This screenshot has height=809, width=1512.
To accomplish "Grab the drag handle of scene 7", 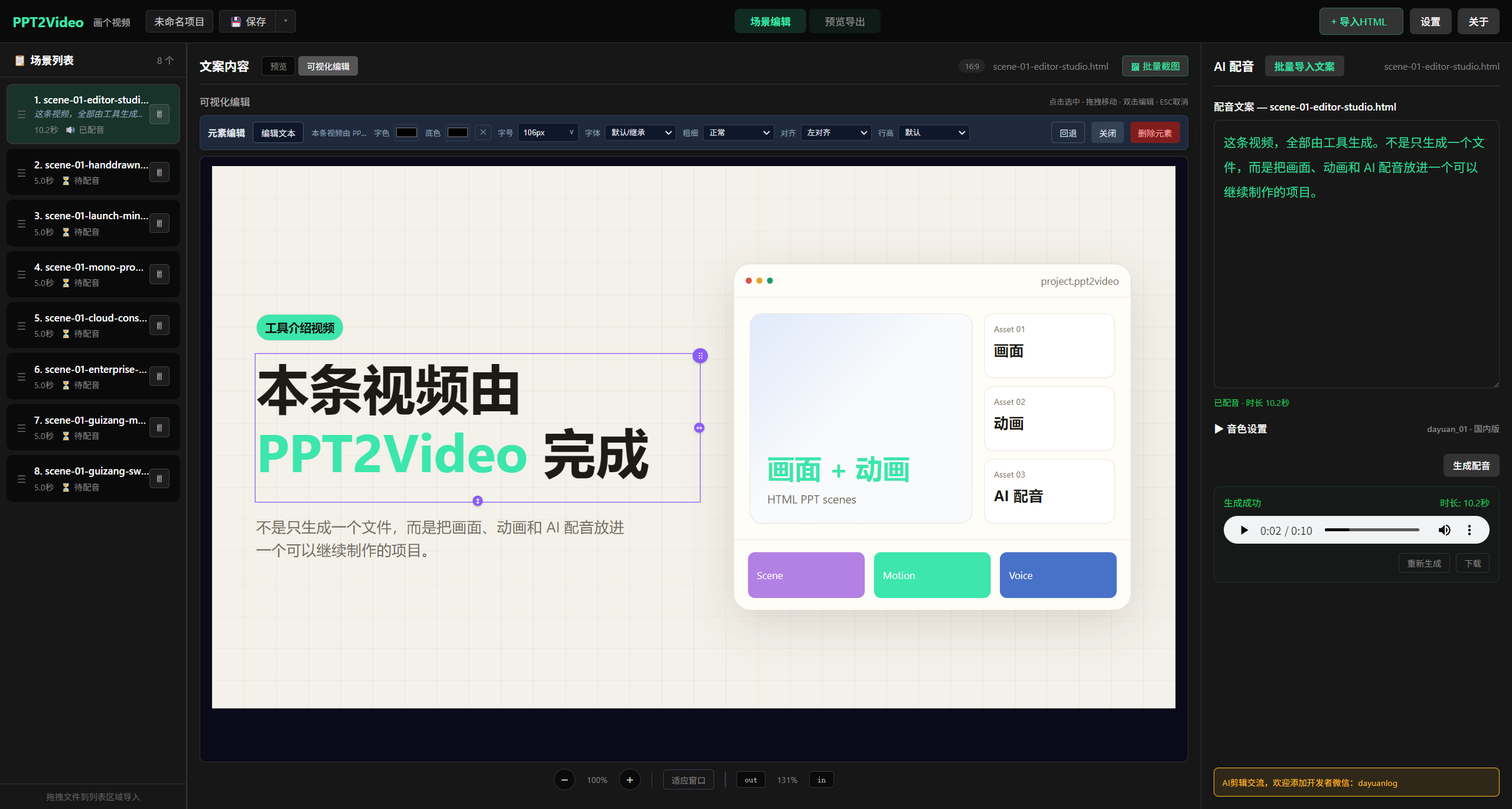I will (x=21, y=427).
